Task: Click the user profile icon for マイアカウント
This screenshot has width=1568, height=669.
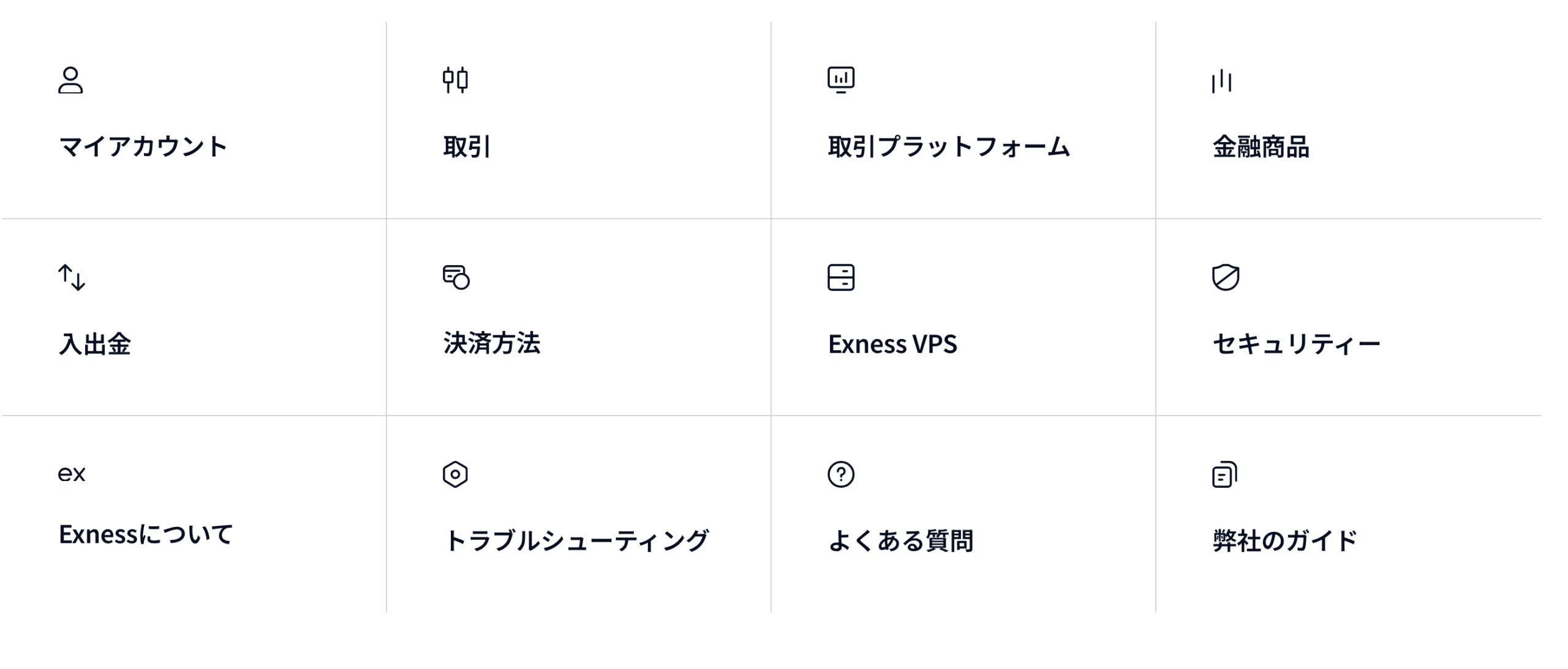Action: pos(70,80)
